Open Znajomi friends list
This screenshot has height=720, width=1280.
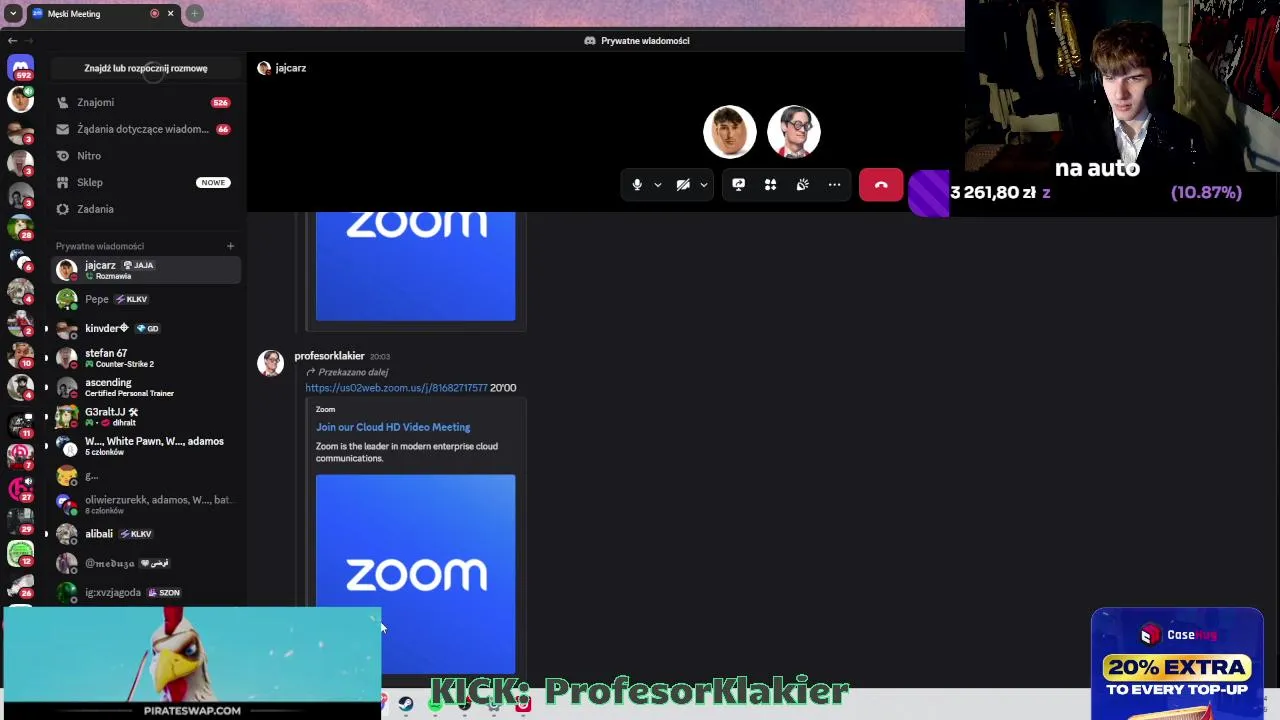144,102
